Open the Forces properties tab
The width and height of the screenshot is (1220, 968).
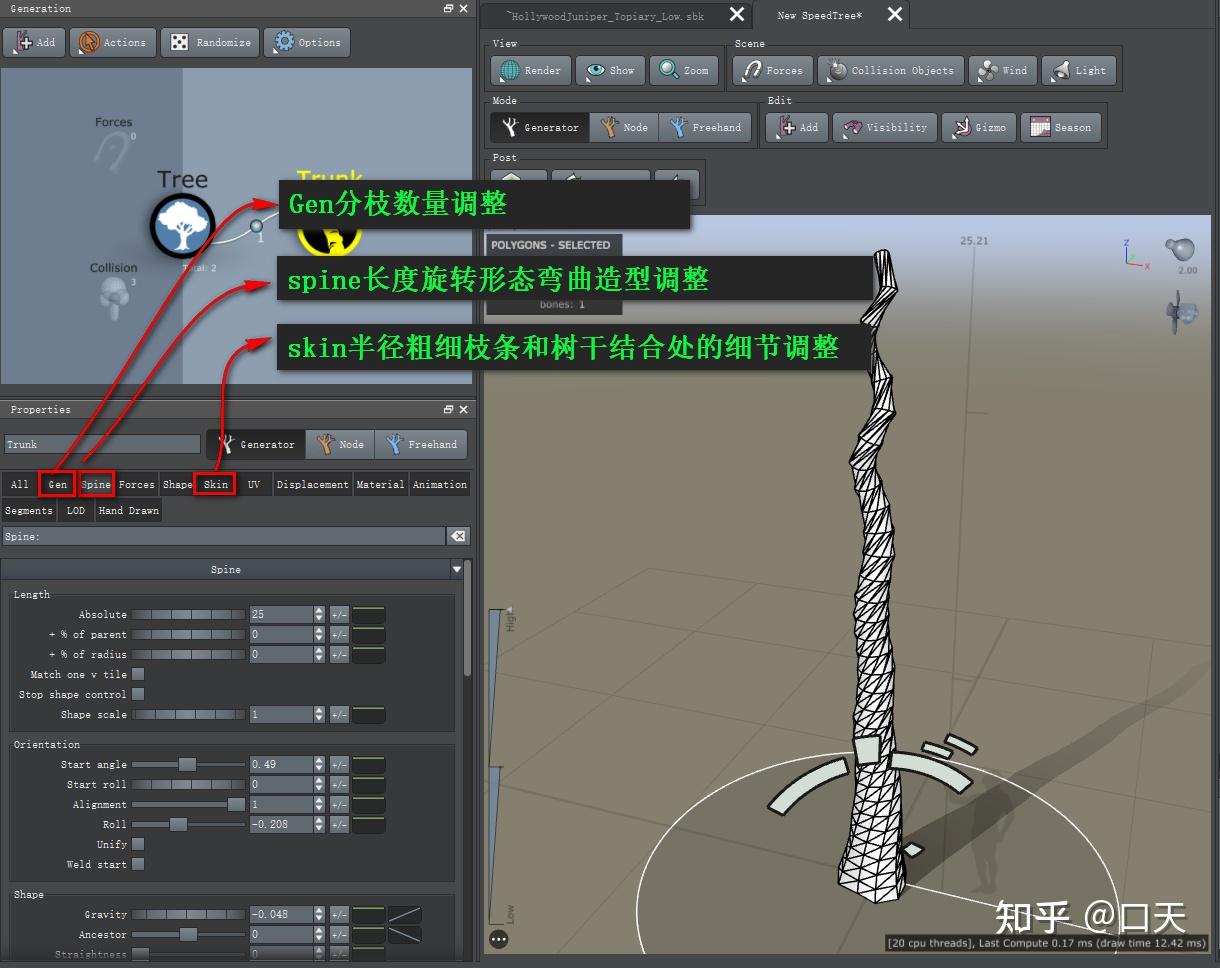(x=137, y=484)
